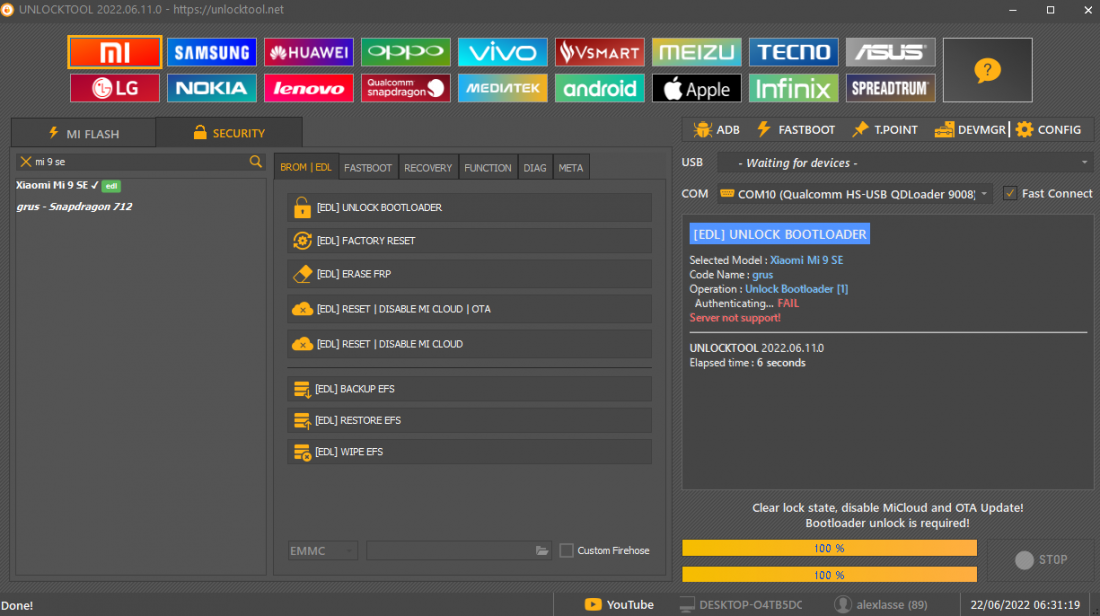This screenshot has height=616, width=1100.
Task: Browse for firehose file via folder icon
Action: coord(542,551)
